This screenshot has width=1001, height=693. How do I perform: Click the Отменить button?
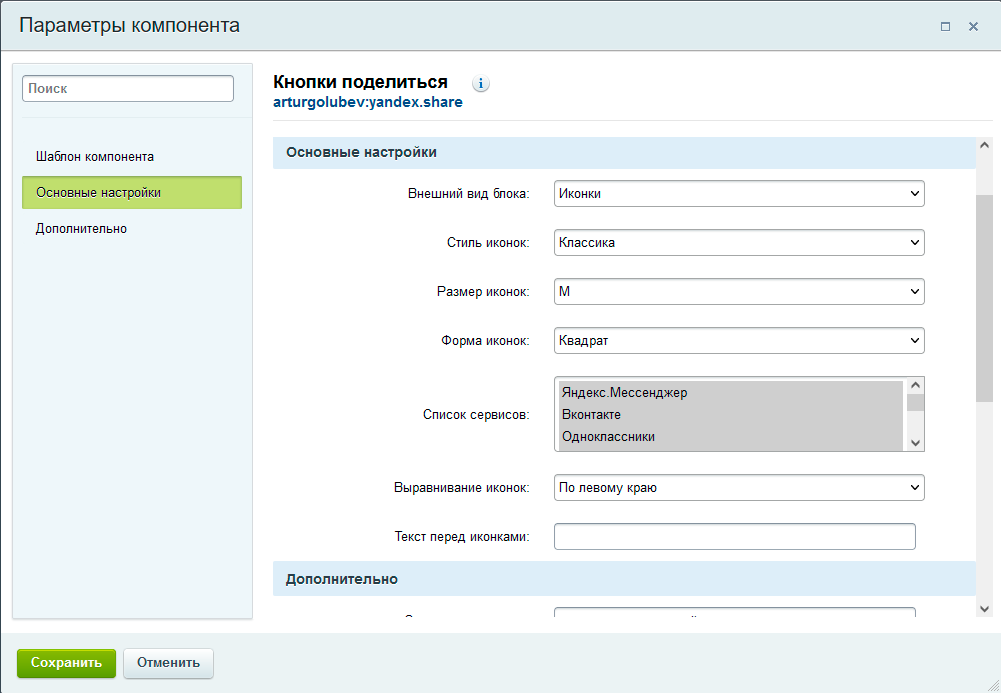click(168, 663)
